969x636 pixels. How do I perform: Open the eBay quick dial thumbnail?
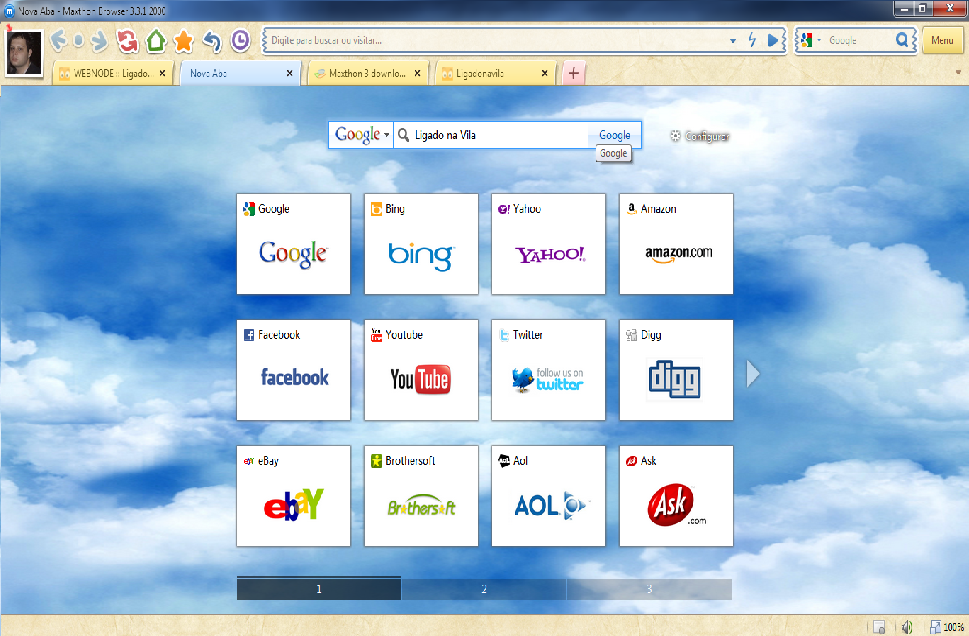coord(294,496)
